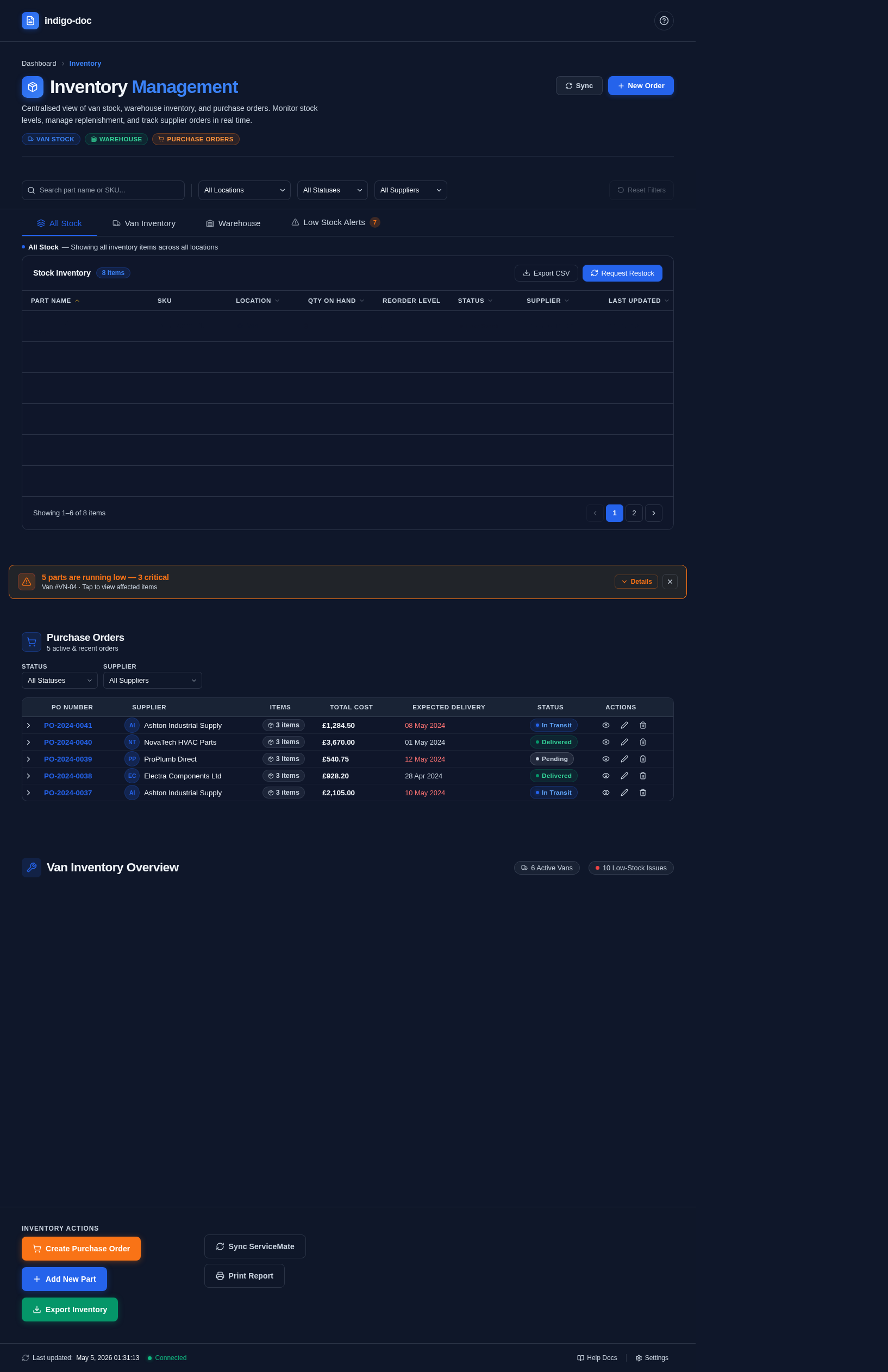888x1372 pixels.
Task: Click the warning triangle icon in alert banner
Action: coord(27,582)
